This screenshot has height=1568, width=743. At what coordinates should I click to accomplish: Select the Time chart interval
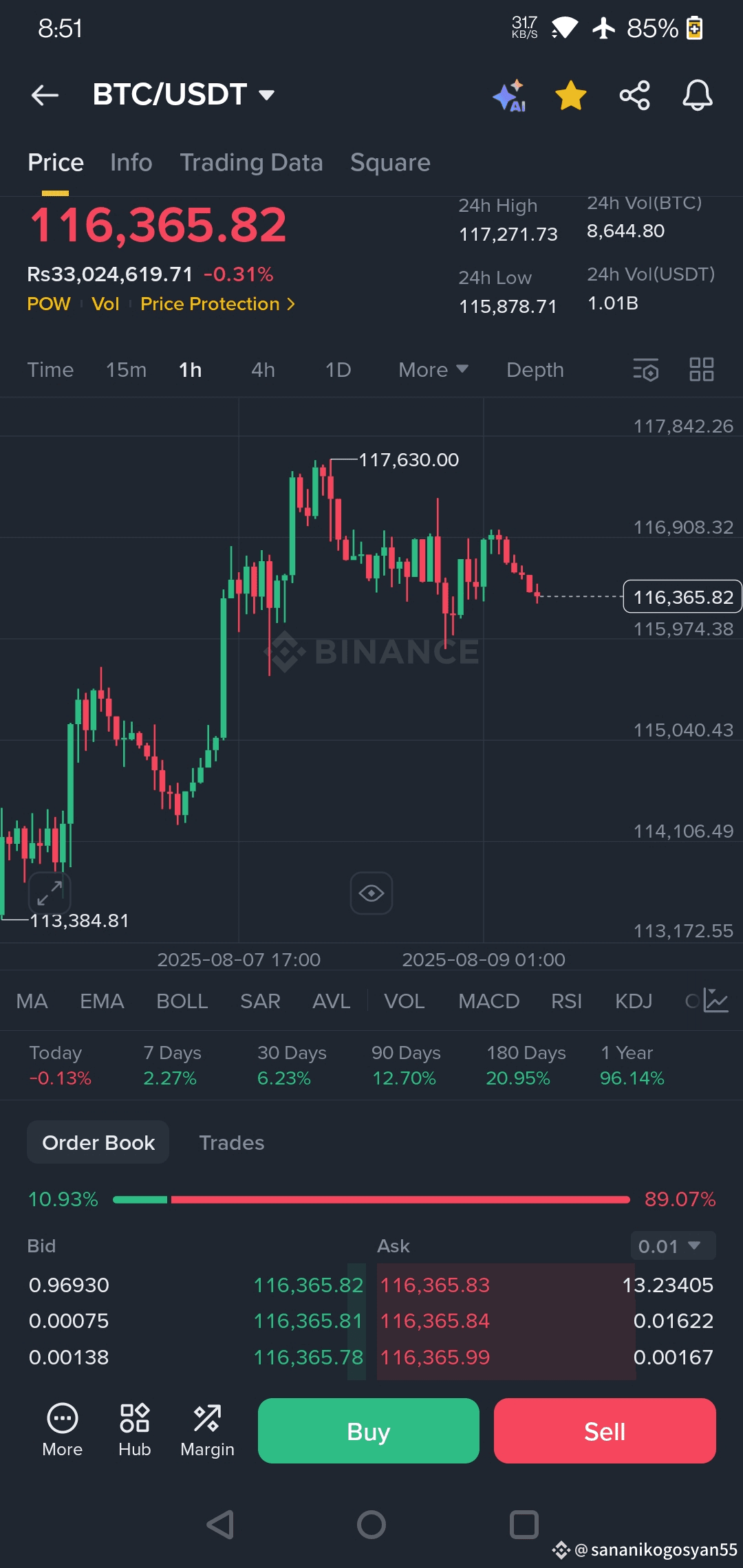tap(50, 370)
